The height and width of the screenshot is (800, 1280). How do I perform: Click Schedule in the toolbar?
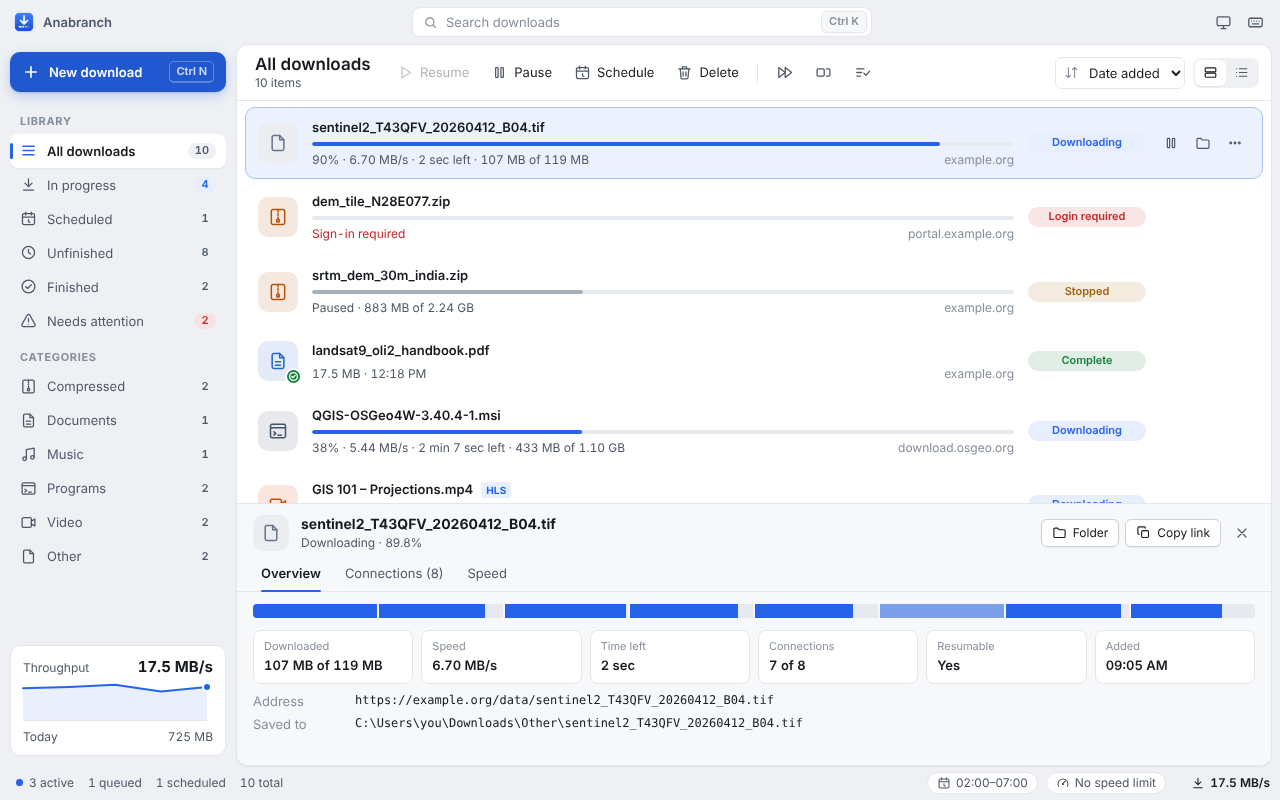tap(615, 73)
